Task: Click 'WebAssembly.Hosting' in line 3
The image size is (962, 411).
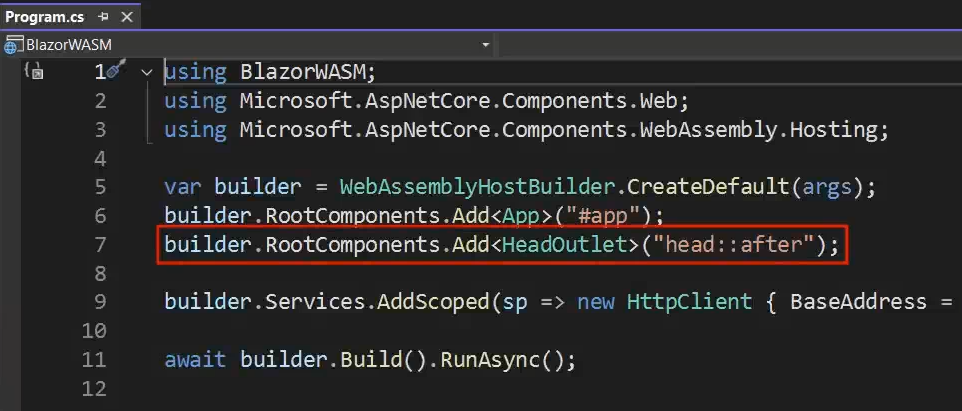Action: (760, 129)
